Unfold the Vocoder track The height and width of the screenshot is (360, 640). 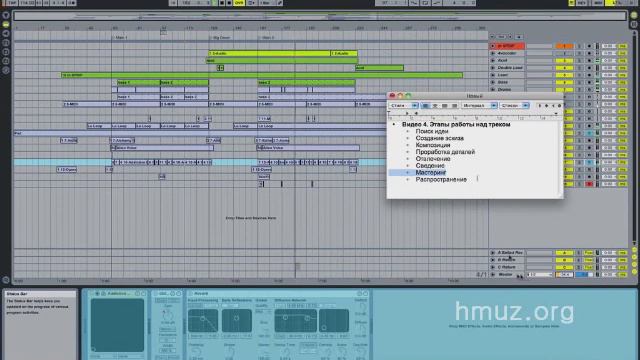tap(493, 53)
